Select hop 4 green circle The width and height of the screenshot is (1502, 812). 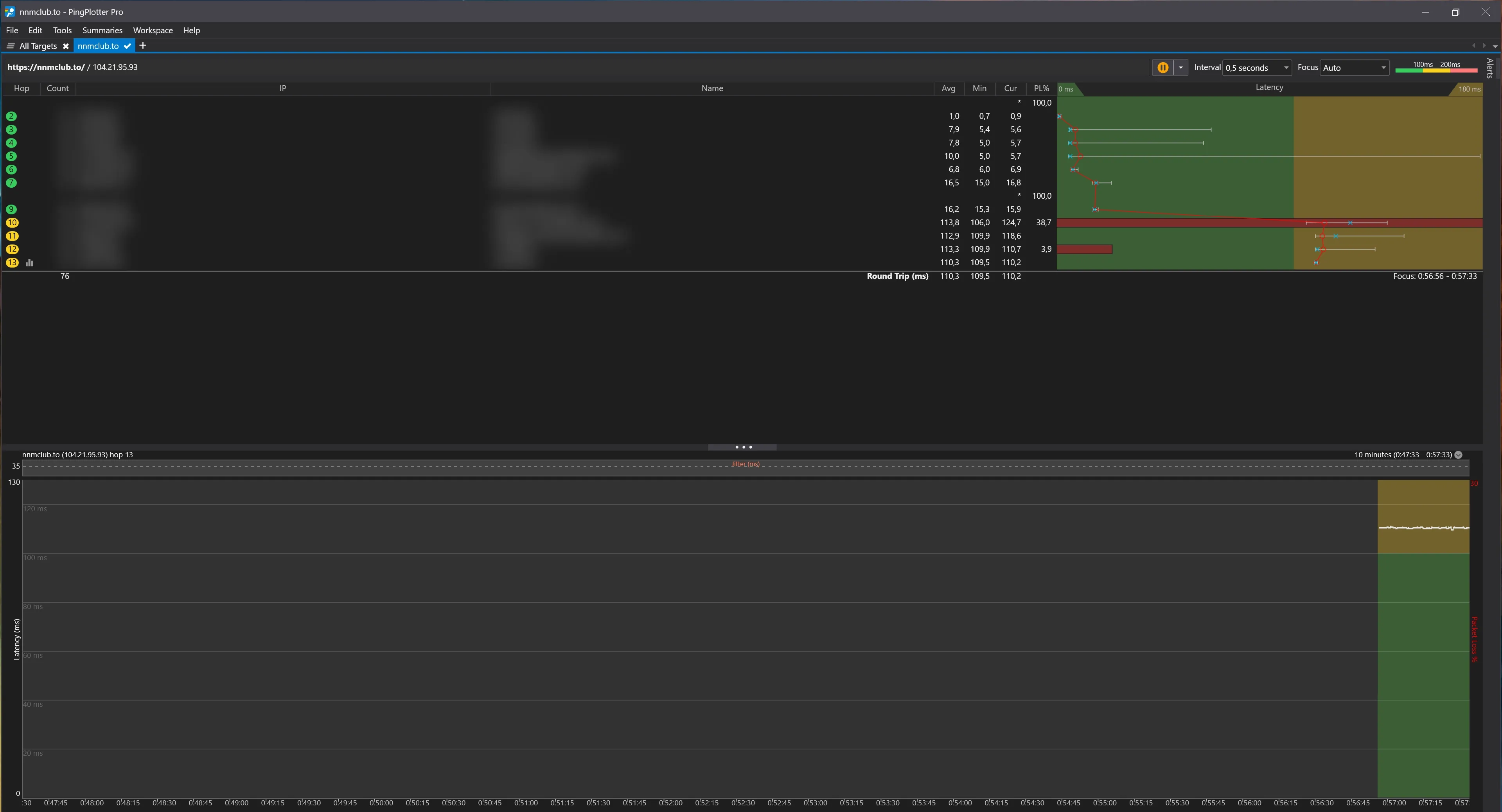click(x=11, y=143)
